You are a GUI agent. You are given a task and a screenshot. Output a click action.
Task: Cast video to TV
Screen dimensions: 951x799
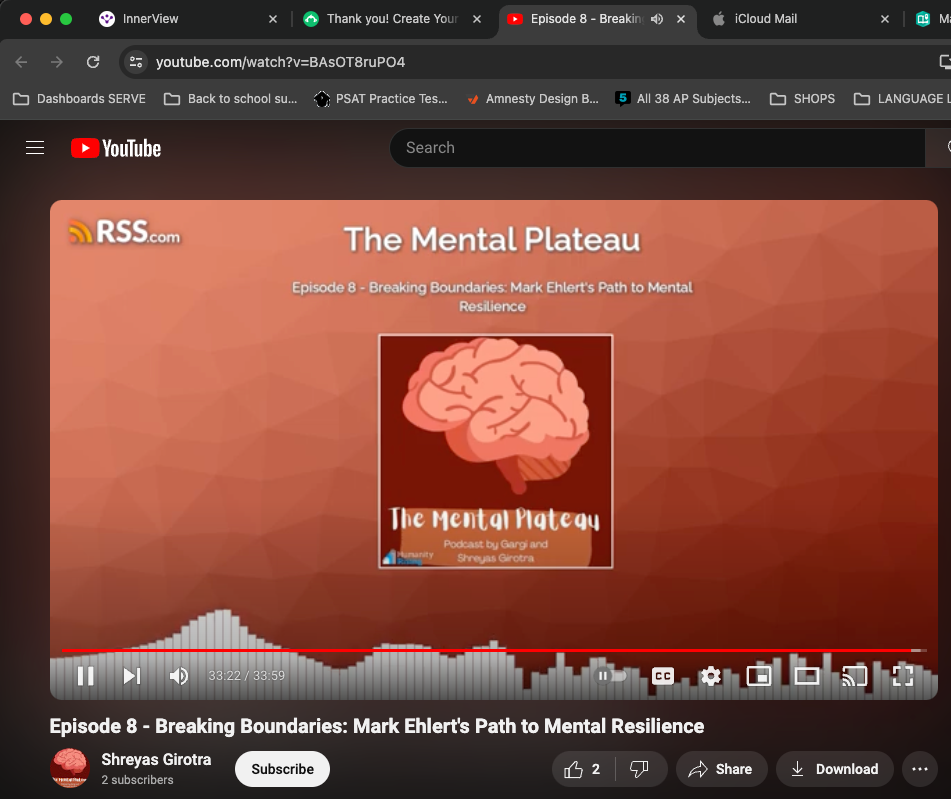point(855,675)
